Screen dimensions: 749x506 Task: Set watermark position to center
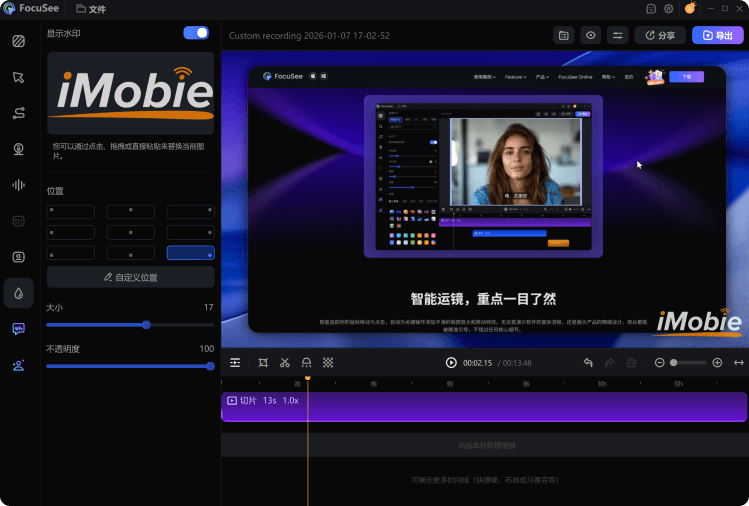pos(130,232)
